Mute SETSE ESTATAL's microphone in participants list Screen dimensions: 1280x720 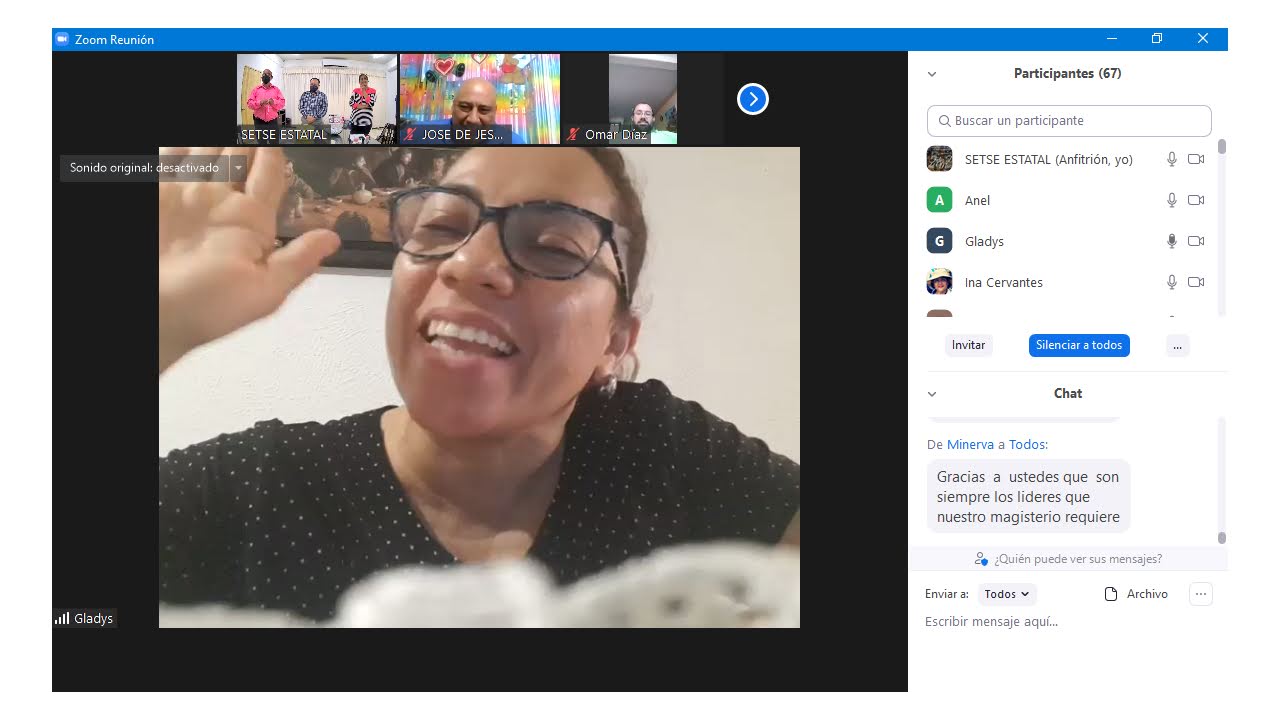point(1172,159)
